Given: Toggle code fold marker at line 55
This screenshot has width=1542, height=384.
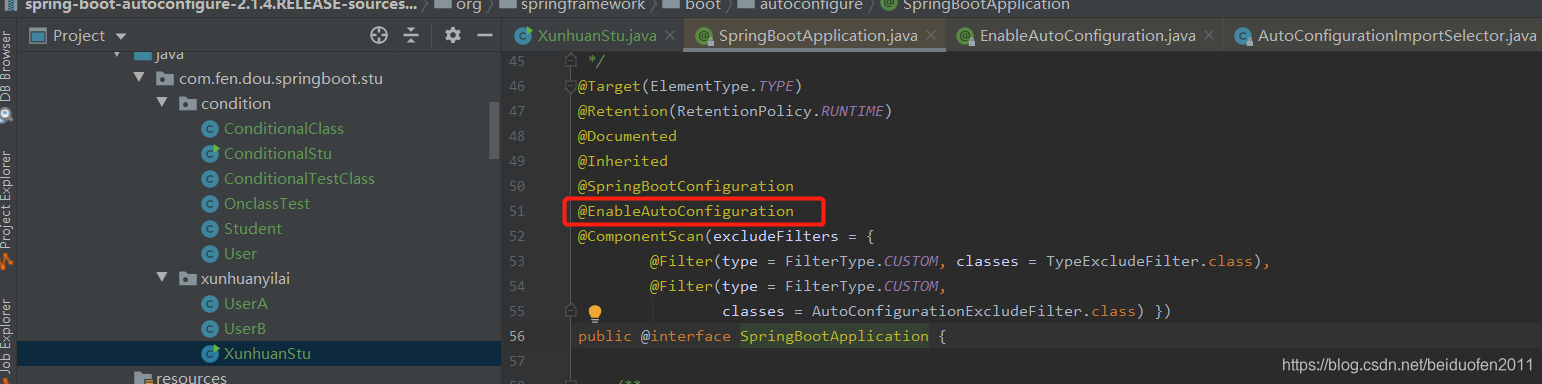Looking at the screenshot, I should pos(570,311).
